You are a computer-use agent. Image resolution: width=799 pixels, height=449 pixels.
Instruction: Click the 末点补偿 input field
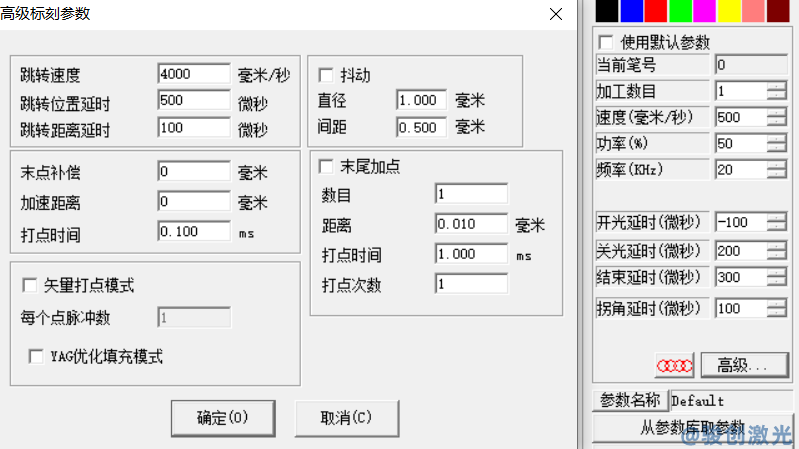click(194, 171)
